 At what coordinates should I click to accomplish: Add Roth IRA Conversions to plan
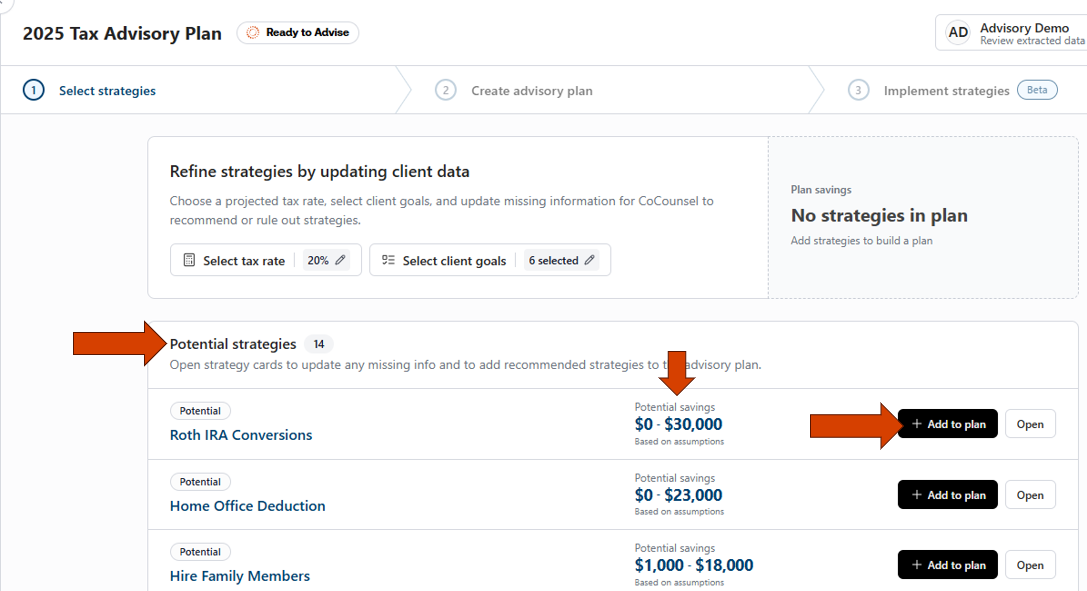(947, 424)
